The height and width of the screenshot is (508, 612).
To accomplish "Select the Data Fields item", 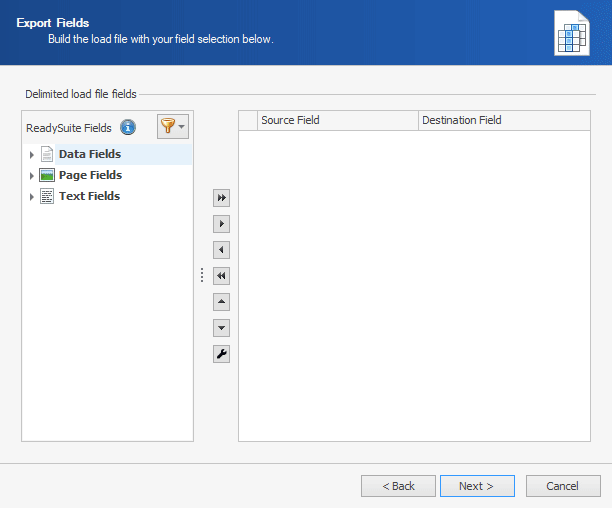I will click(x=89, y=154).
